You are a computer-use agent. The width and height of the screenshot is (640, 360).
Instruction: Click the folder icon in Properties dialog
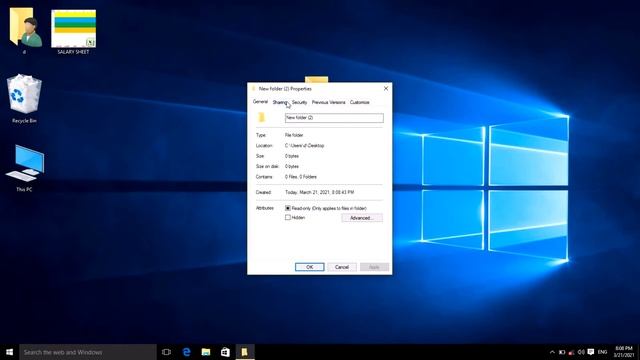pyautogui.click(x=262, y=118)
